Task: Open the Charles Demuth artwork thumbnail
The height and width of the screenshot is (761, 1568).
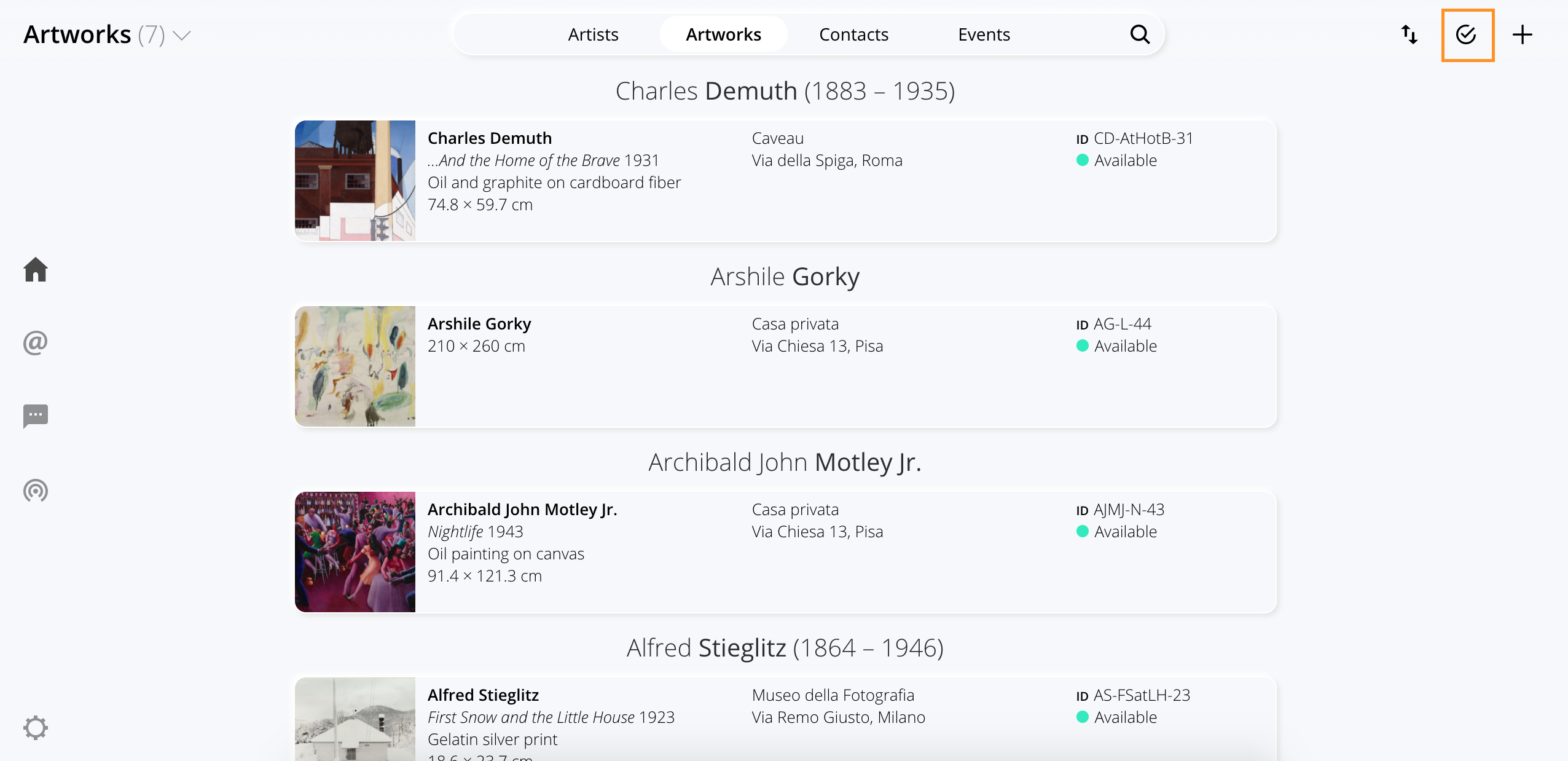Action: pyautogui.click(x=355, y=181)
